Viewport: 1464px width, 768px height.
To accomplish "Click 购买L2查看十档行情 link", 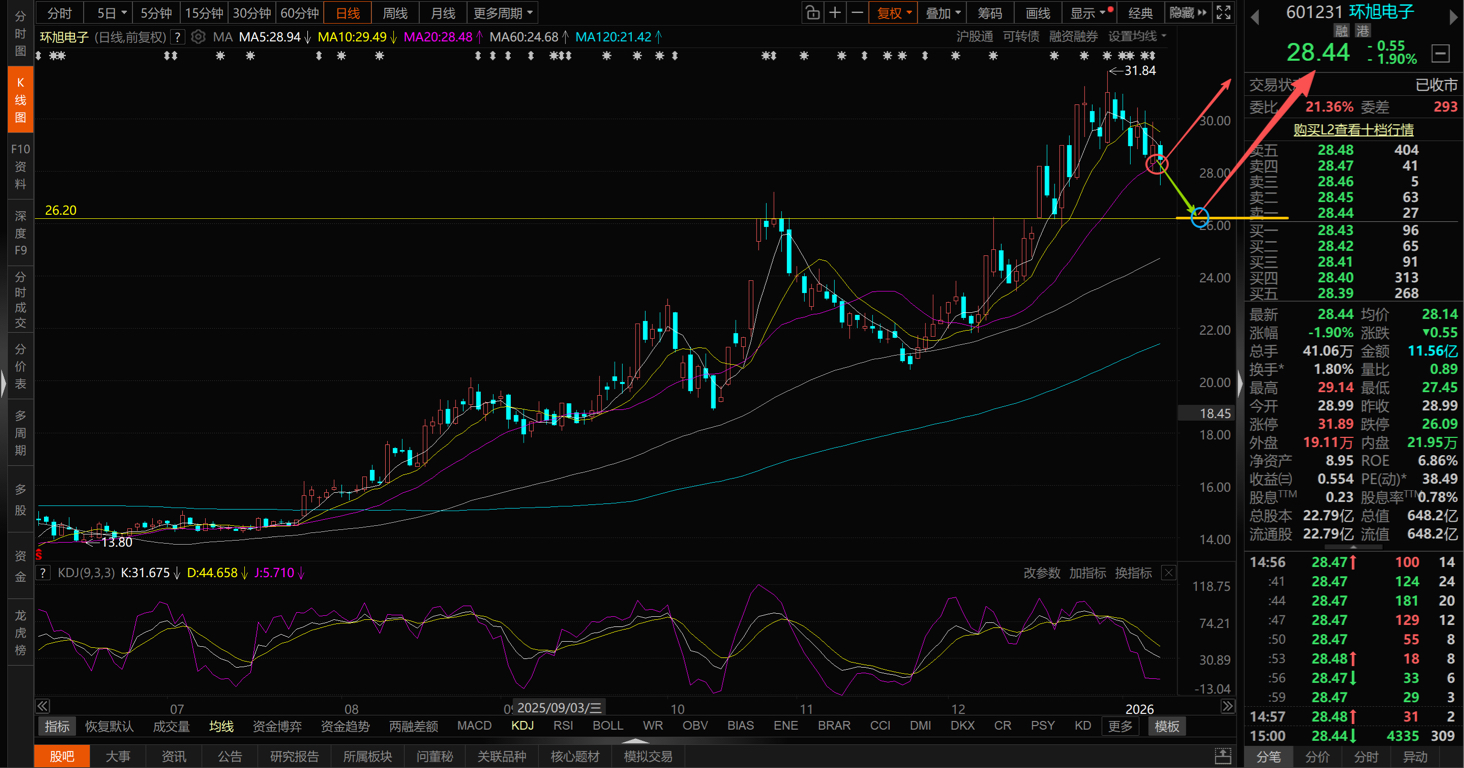I will click(1353, 130).
